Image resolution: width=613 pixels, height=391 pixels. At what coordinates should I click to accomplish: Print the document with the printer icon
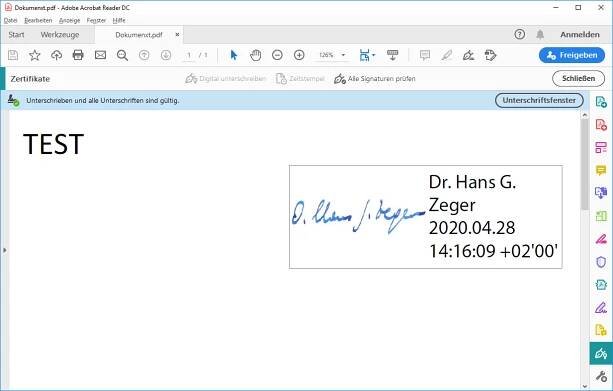coord(78,55)
